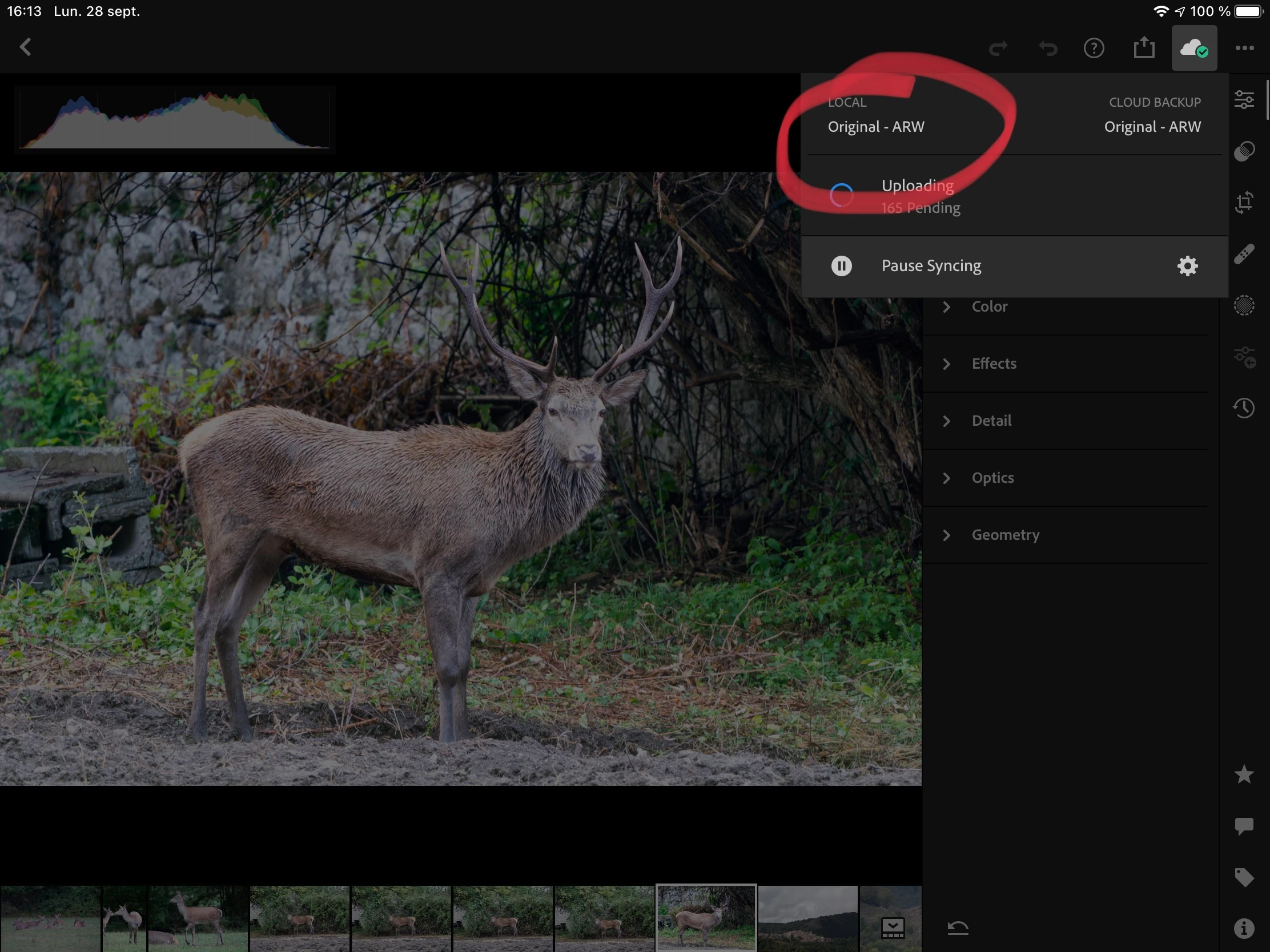Screen dimensions: 1270x952
Task: Expand the Geometry section
Action: 1004,535
